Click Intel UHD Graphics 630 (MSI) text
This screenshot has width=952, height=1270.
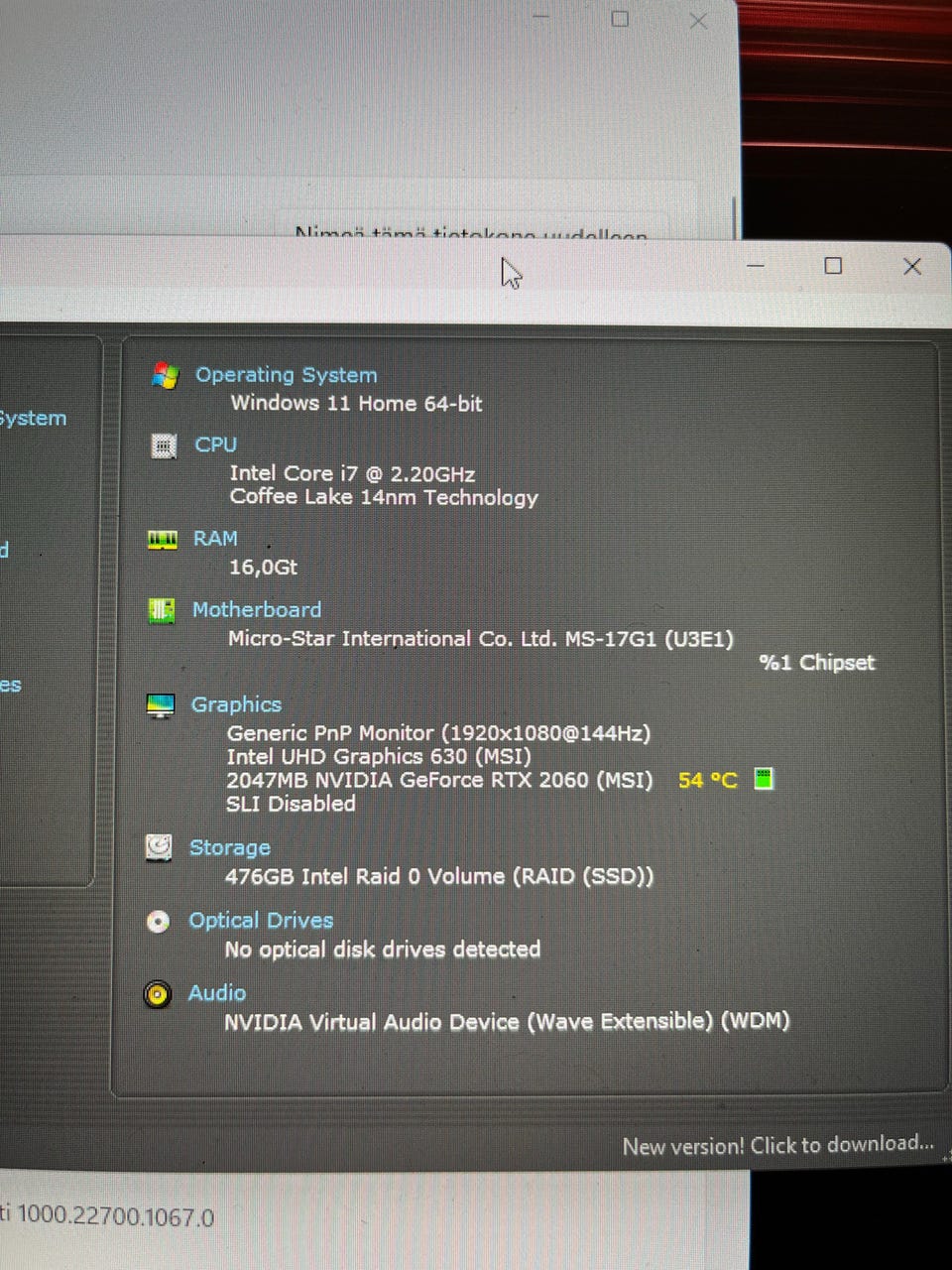pos(379,756)
